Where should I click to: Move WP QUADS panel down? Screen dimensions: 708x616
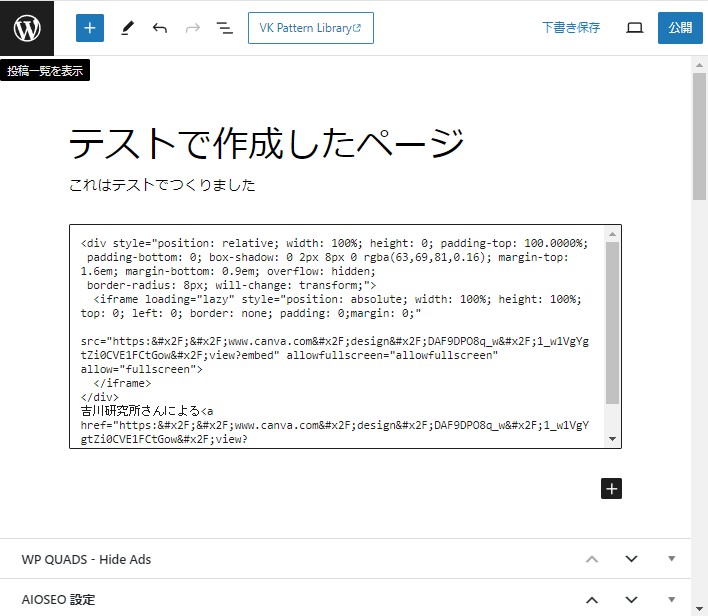(631, 559)
